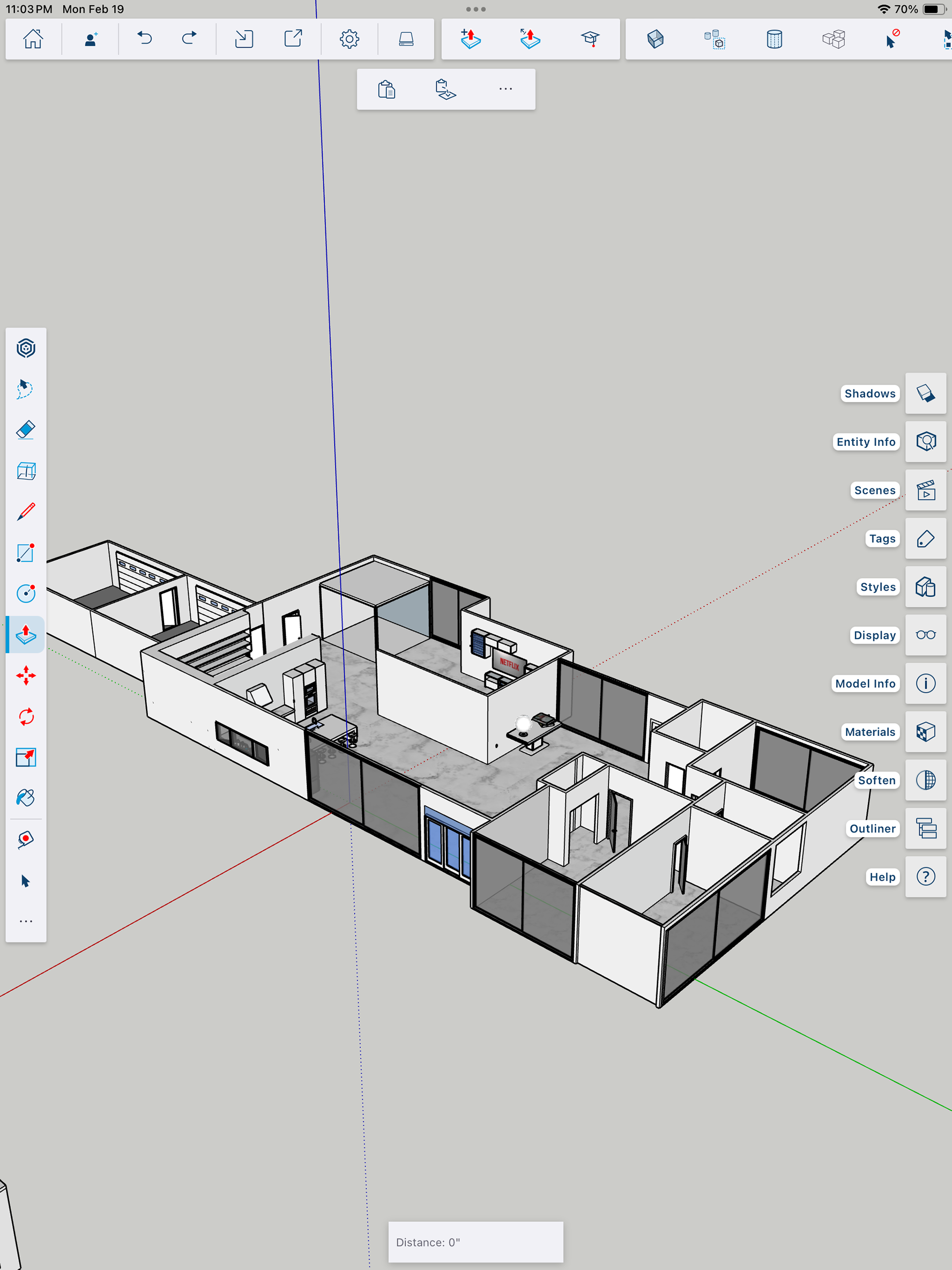
Task: Select the Lasso select tool
Action: [26, 389]
